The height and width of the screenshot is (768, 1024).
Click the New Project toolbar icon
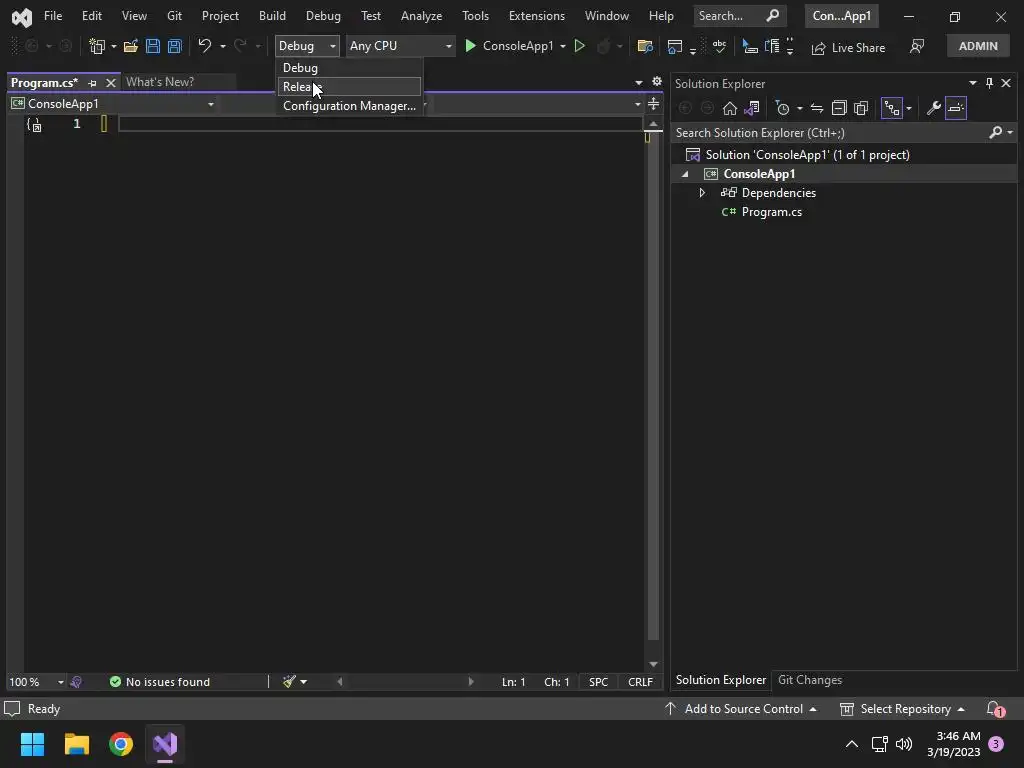coord(97,46)
